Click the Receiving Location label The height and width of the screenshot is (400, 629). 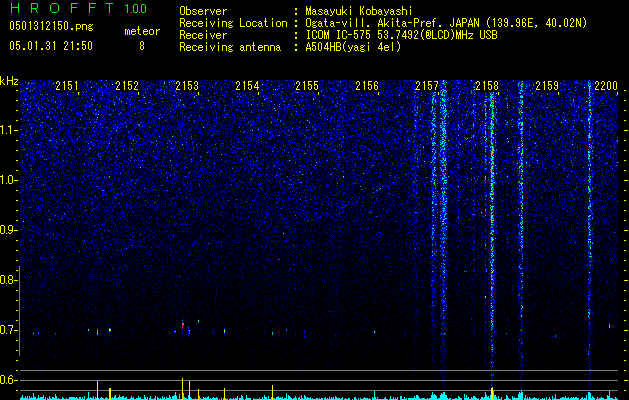tap(233, 23)
